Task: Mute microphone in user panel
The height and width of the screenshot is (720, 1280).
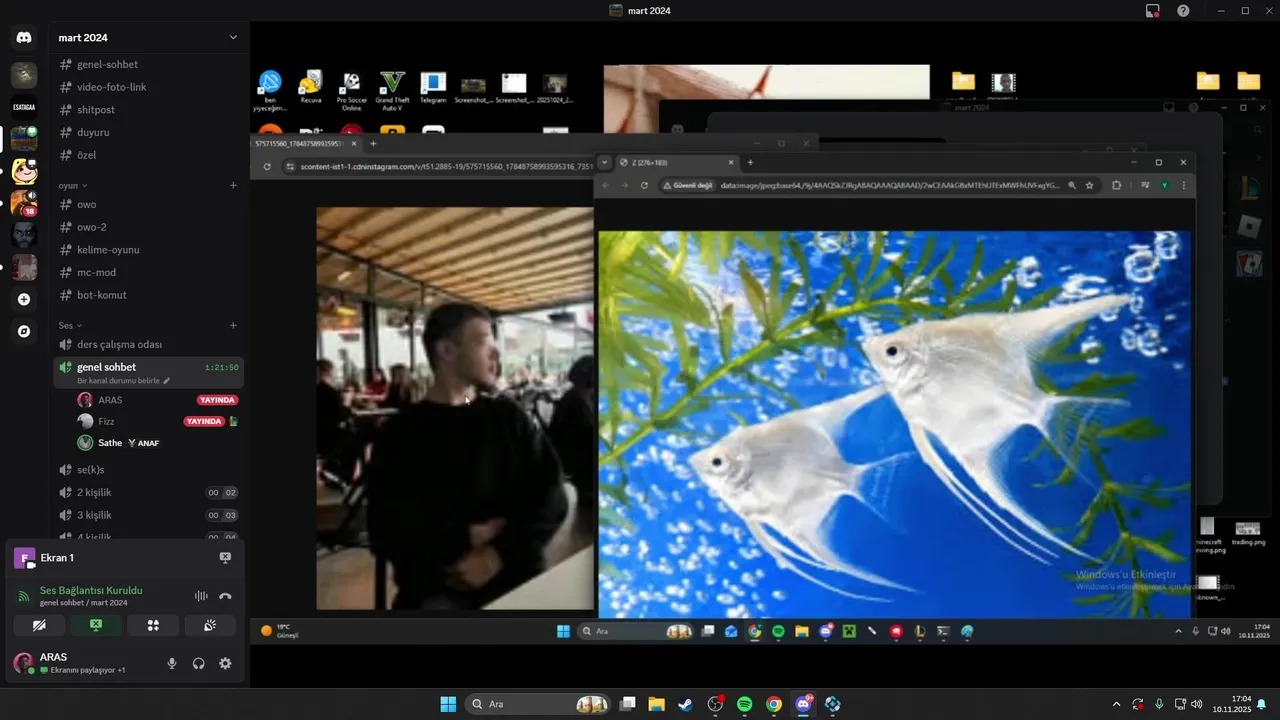Action: click(x=172, y=663)
